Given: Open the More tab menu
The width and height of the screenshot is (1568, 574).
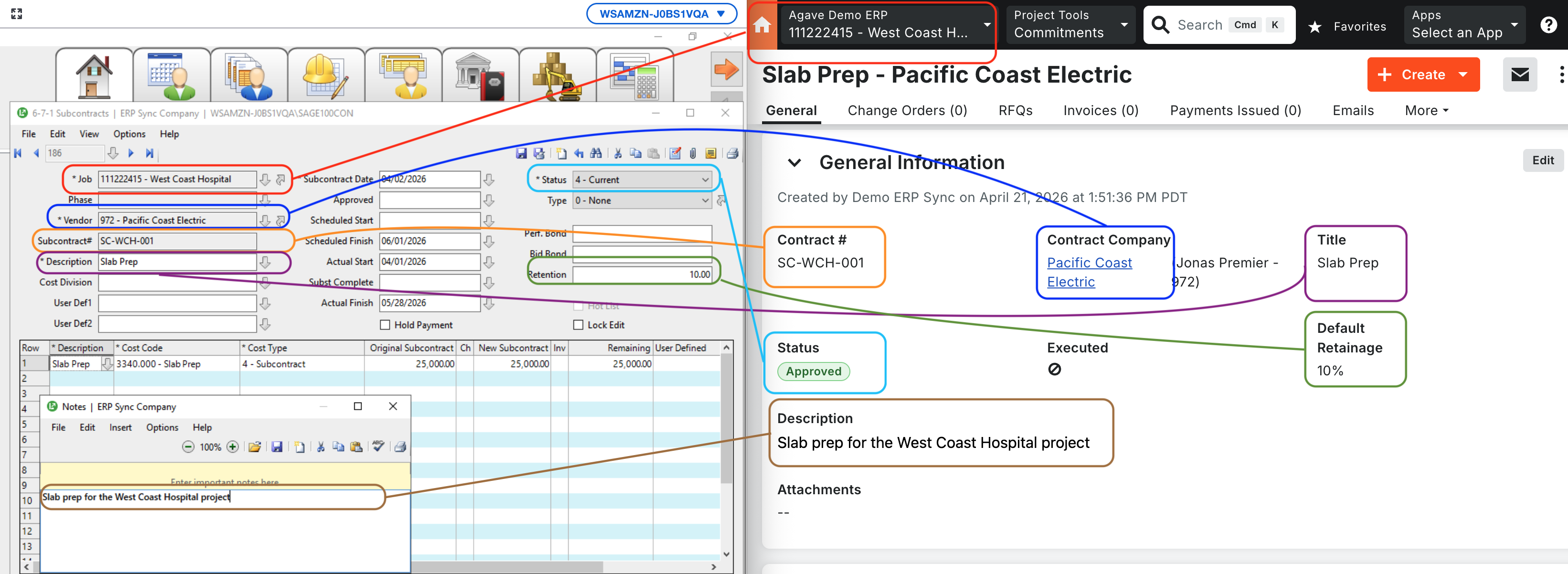Looking at the screenshot, I should 1427,110.
